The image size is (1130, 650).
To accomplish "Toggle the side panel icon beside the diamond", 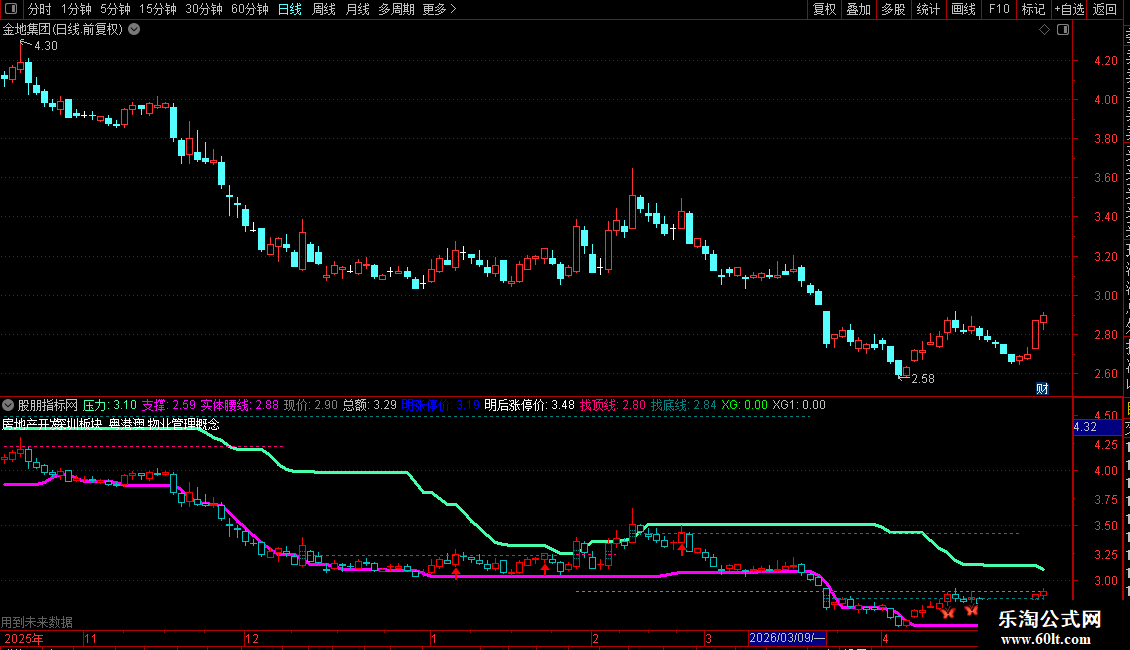I will (1063, 30).
